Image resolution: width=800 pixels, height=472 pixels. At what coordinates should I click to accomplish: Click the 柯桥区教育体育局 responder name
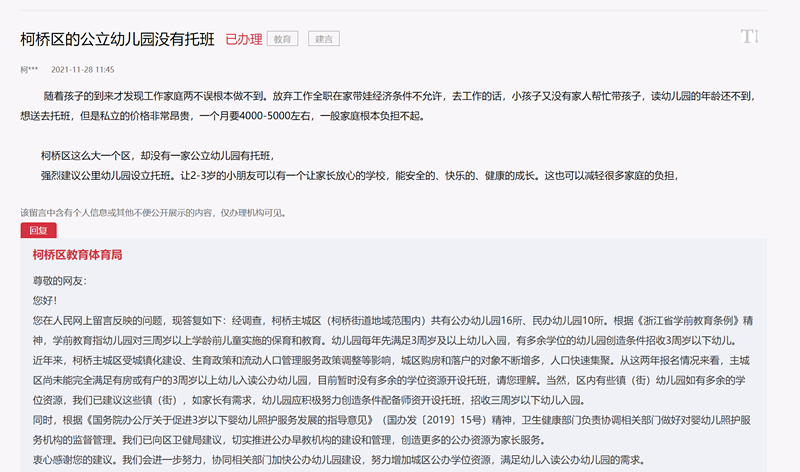[77, 256]
